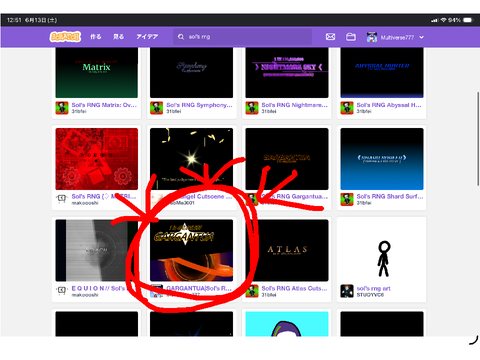Open the ATLAS project thumbnail
The image size is (480, 360).
click(287, 250)
